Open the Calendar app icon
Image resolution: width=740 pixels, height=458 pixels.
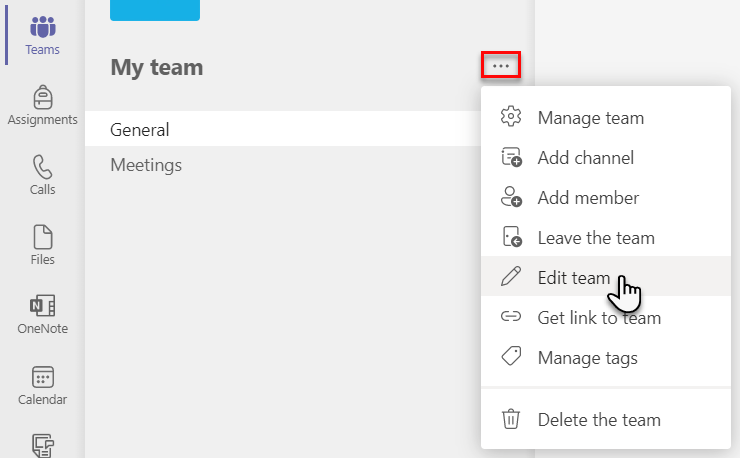tap(42, 385)
